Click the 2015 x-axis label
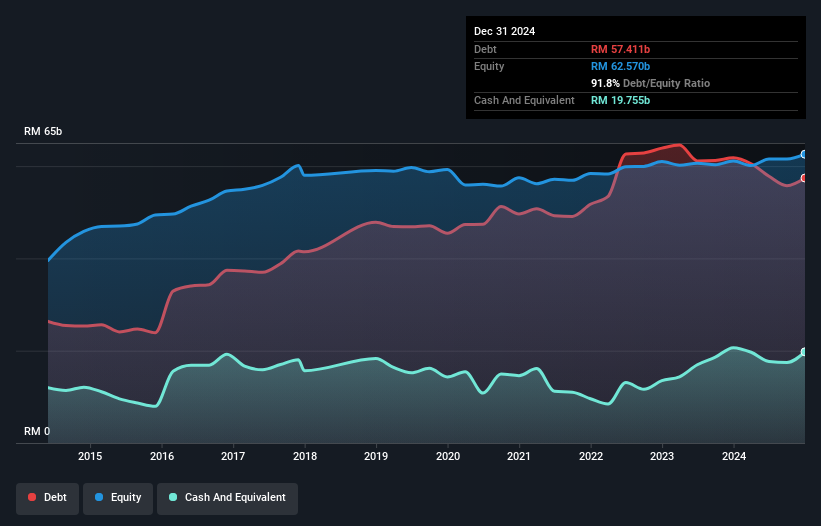Viewport: 821px width, 526px height. (x=90, y=456)
